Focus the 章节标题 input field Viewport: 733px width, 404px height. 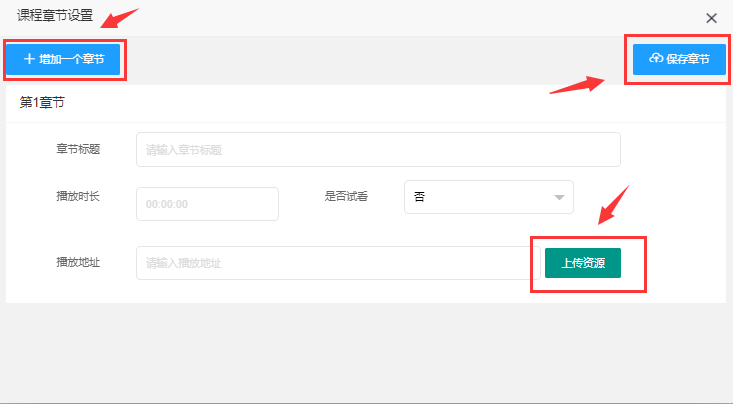click(x=378, y=150)
